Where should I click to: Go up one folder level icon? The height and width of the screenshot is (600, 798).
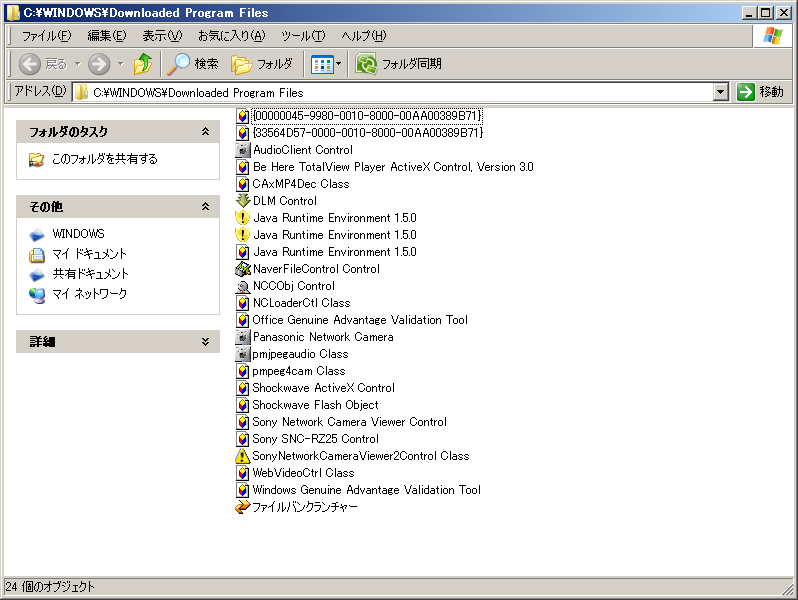143,64
